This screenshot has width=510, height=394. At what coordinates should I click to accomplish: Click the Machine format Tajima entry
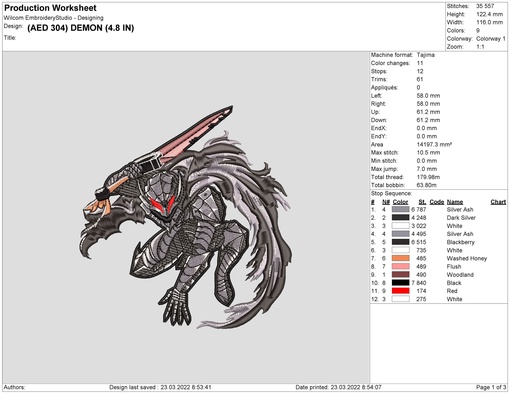pos(403,55)
